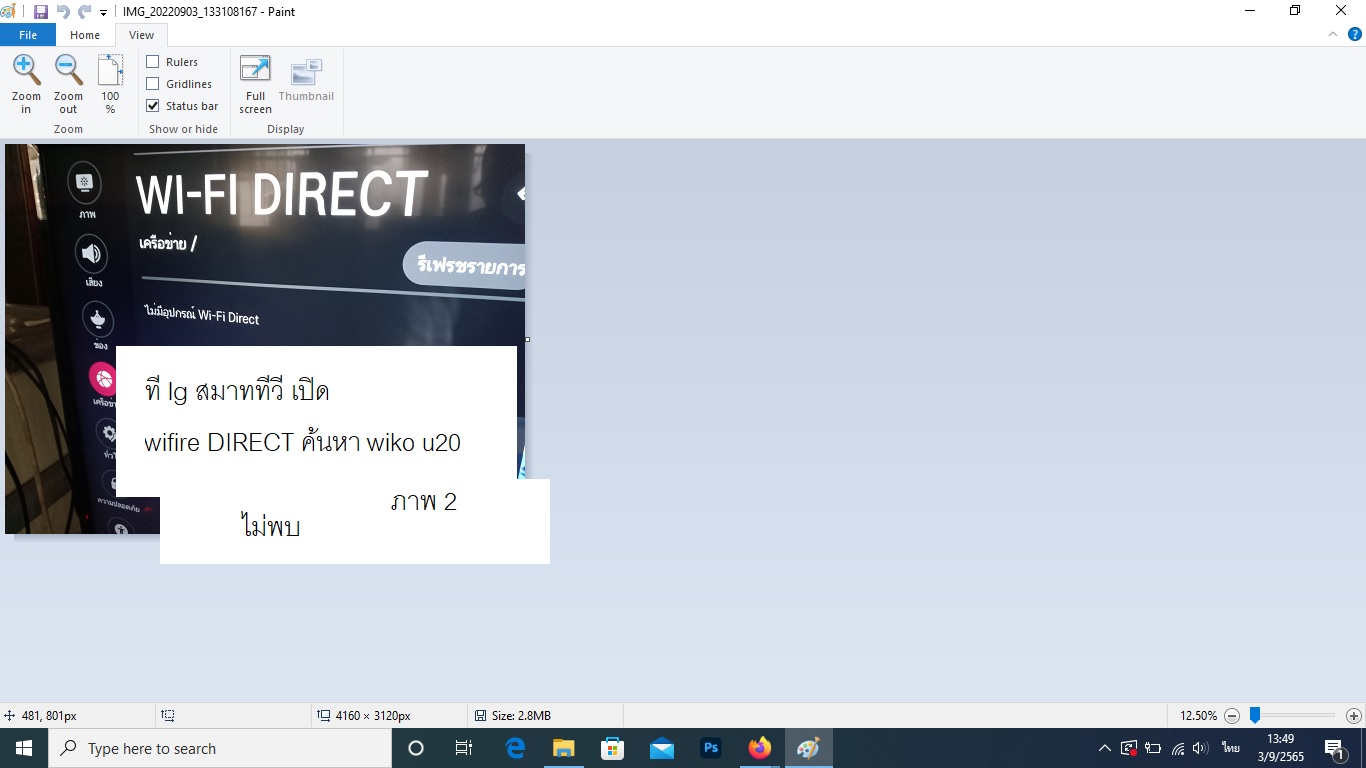Click the canvas resize handle at right edge
1366x768 pixels.
pos(527,339)
